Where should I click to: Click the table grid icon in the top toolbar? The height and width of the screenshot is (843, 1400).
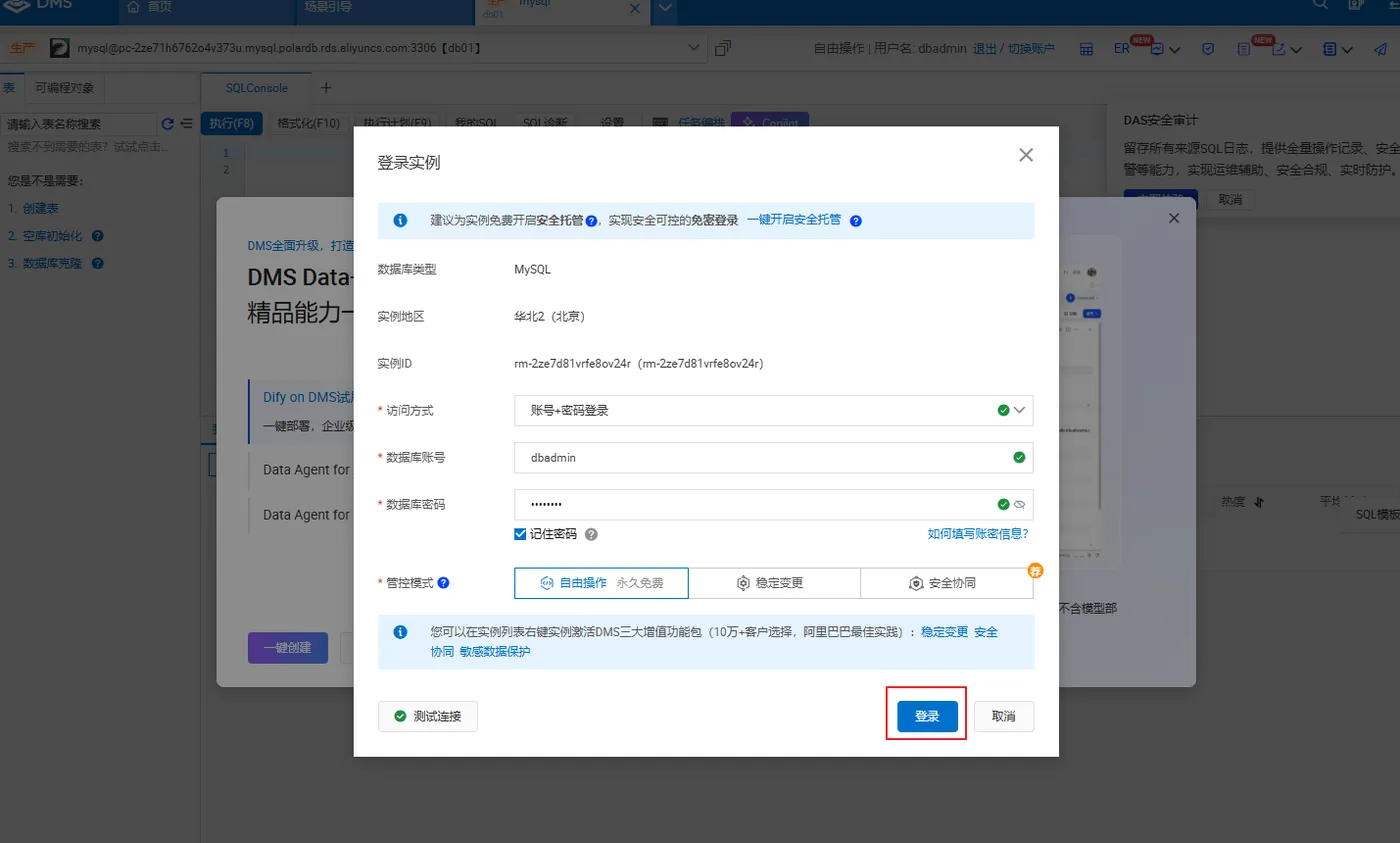tap(1086, 49)
